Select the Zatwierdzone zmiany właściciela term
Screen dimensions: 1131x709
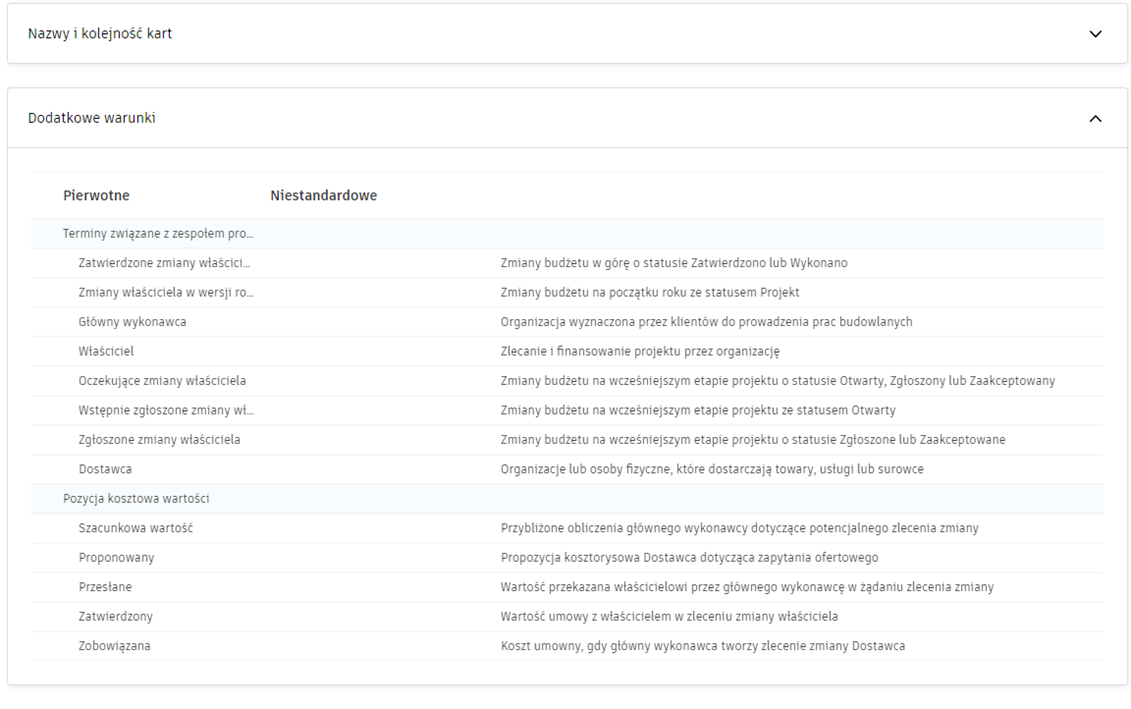tap(164, 263)
